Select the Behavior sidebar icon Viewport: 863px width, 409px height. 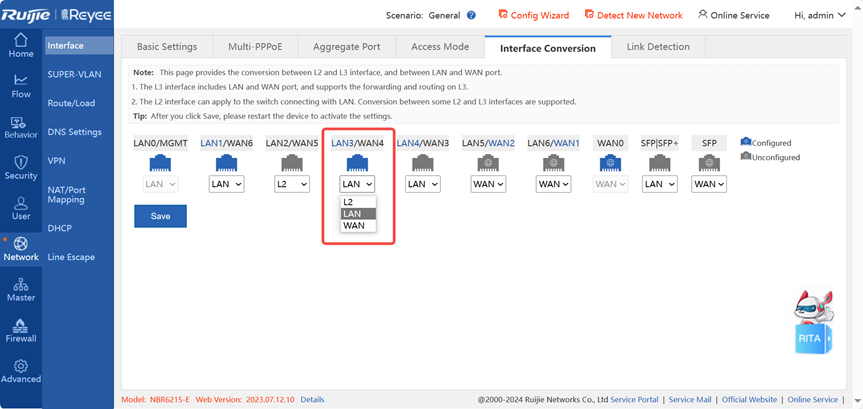(21, 126)
